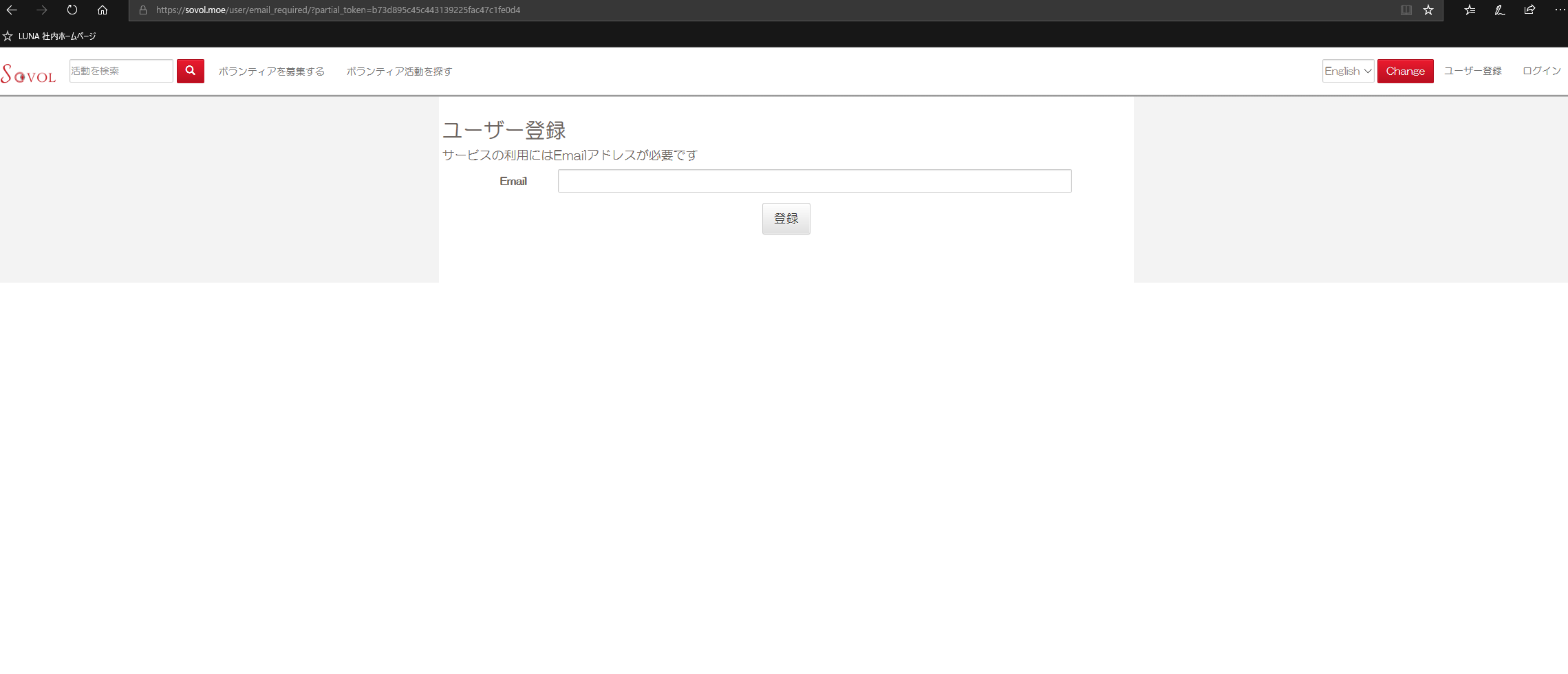1568x674 pixels.
Task: Click the ユーザー登録 link
Action: [1472, 71]
